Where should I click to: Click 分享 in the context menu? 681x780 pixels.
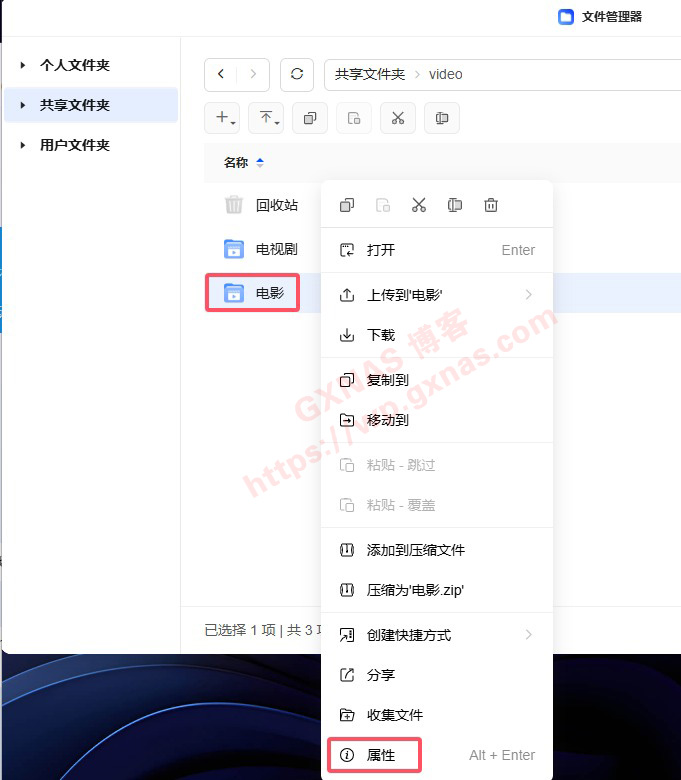tap(381, 675)
